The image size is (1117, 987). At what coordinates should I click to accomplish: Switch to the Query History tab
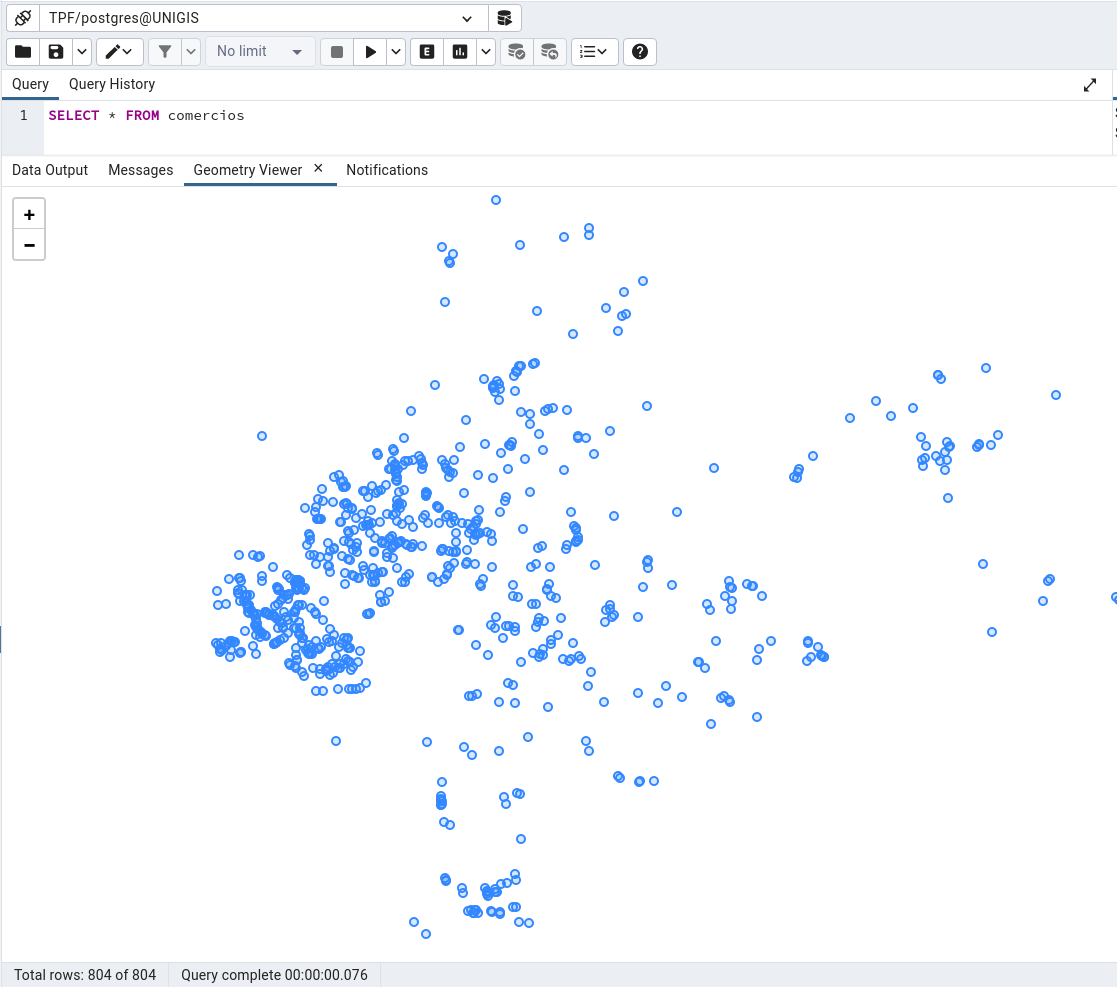pos(112,84)
